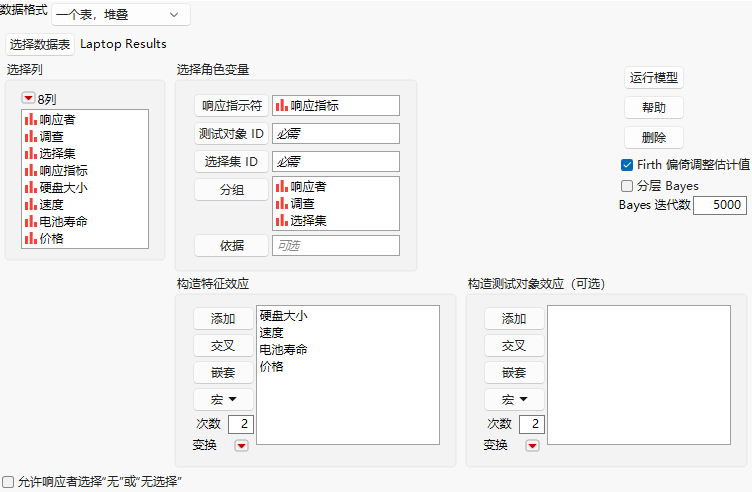Click the 帮助 button
752x492 pixels.
point(654,107)
